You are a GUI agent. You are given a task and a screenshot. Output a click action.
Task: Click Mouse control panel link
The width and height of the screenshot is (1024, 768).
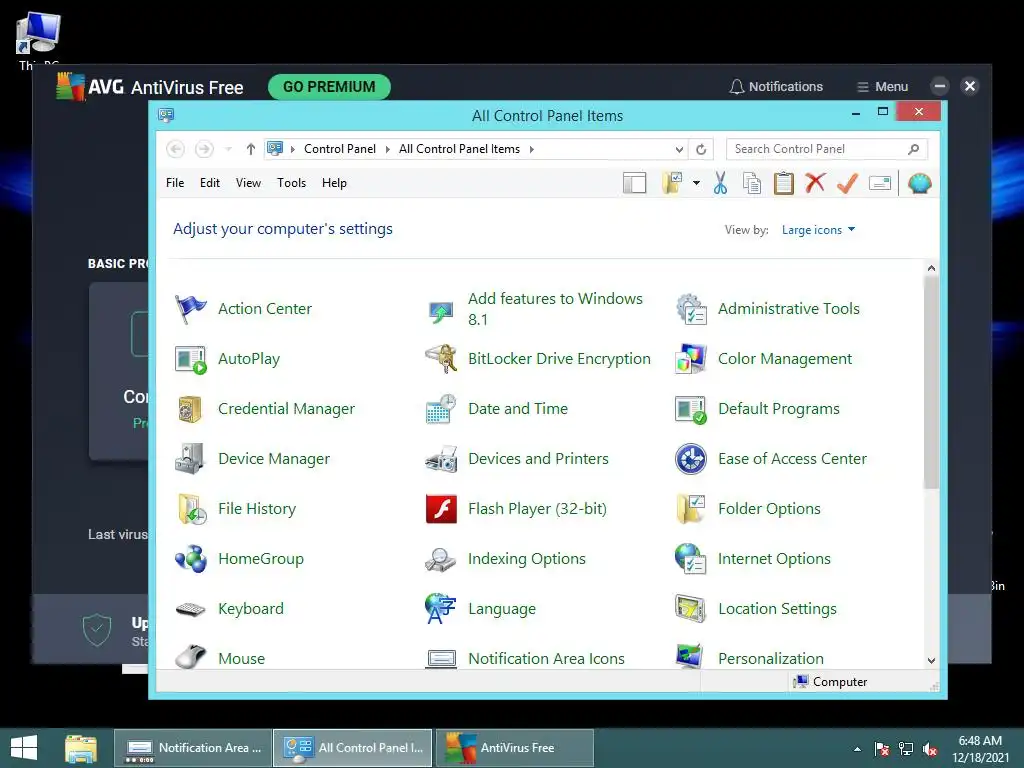[242, 659]
